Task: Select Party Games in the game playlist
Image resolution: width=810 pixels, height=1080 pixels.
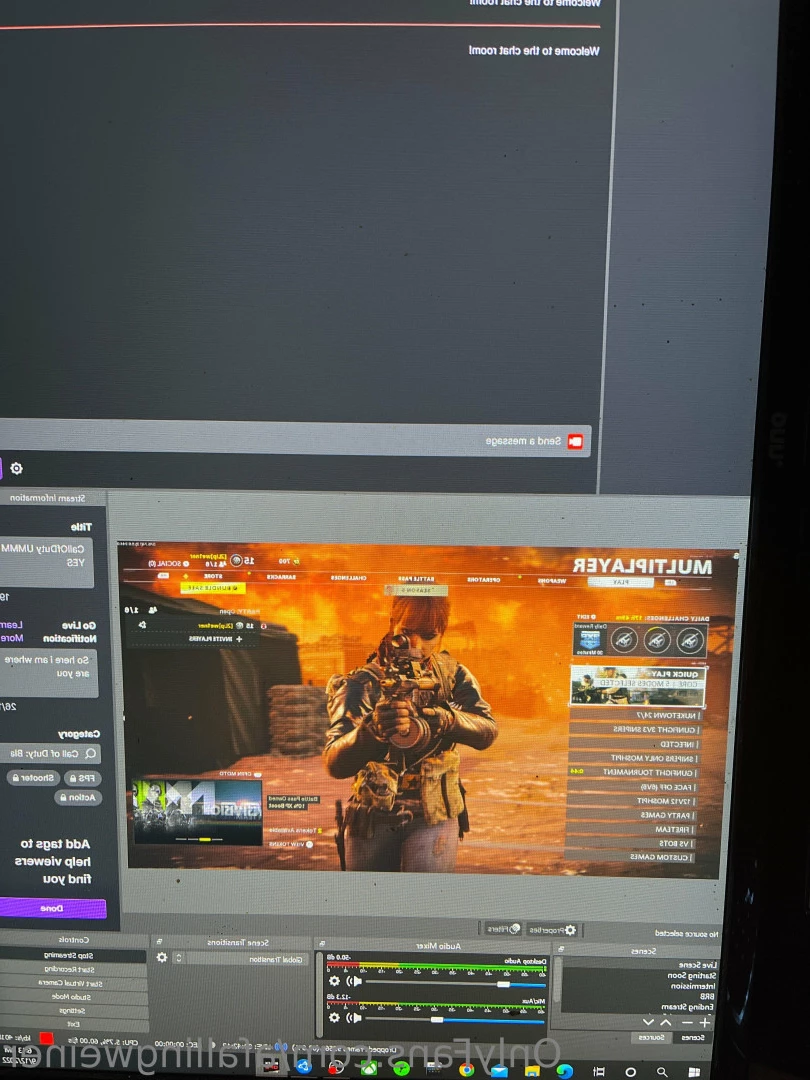Action: click(632, 815)
